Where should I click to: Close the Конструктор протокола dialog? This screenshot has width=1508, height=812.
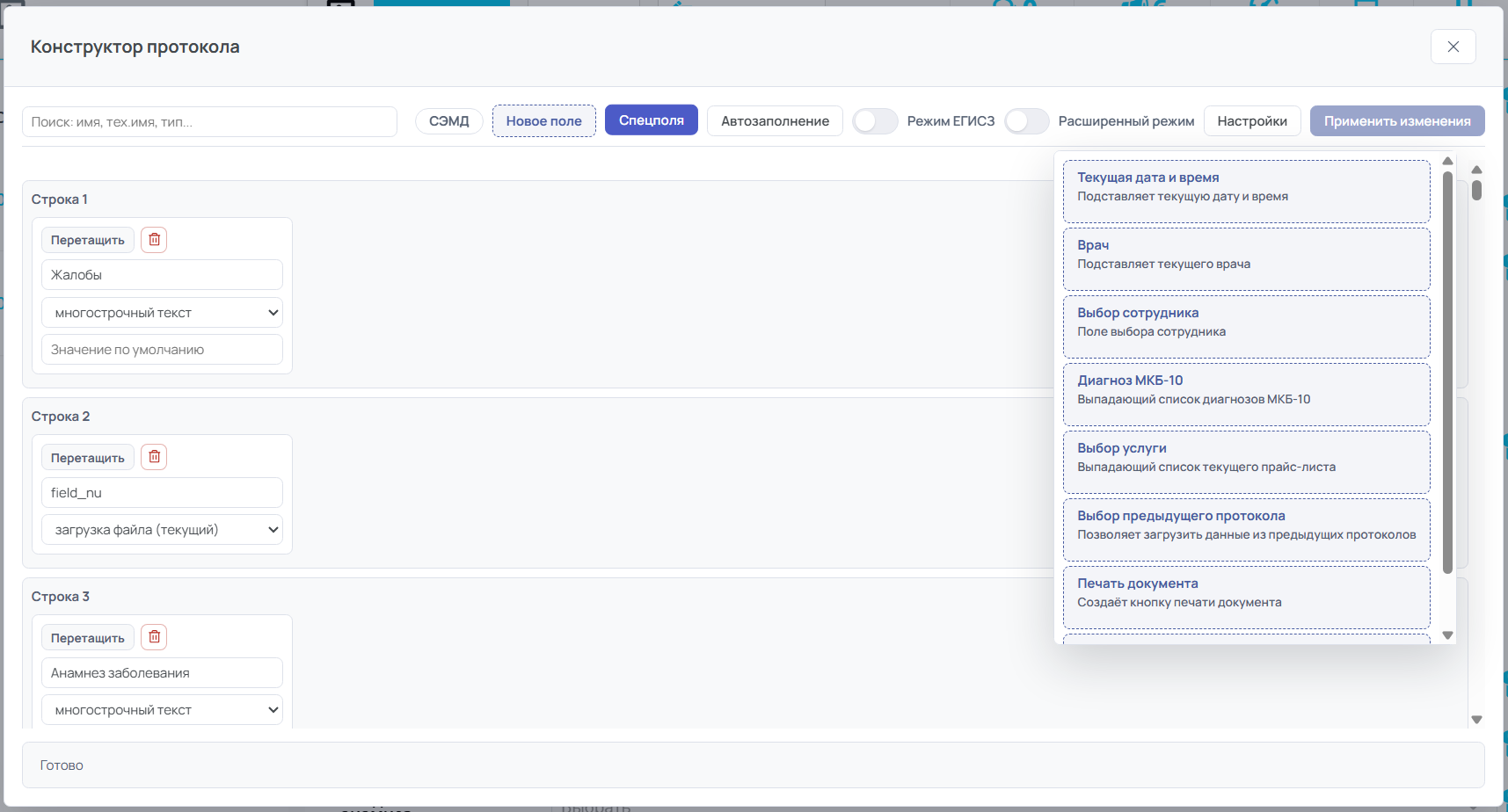[x=1453, y=47]
